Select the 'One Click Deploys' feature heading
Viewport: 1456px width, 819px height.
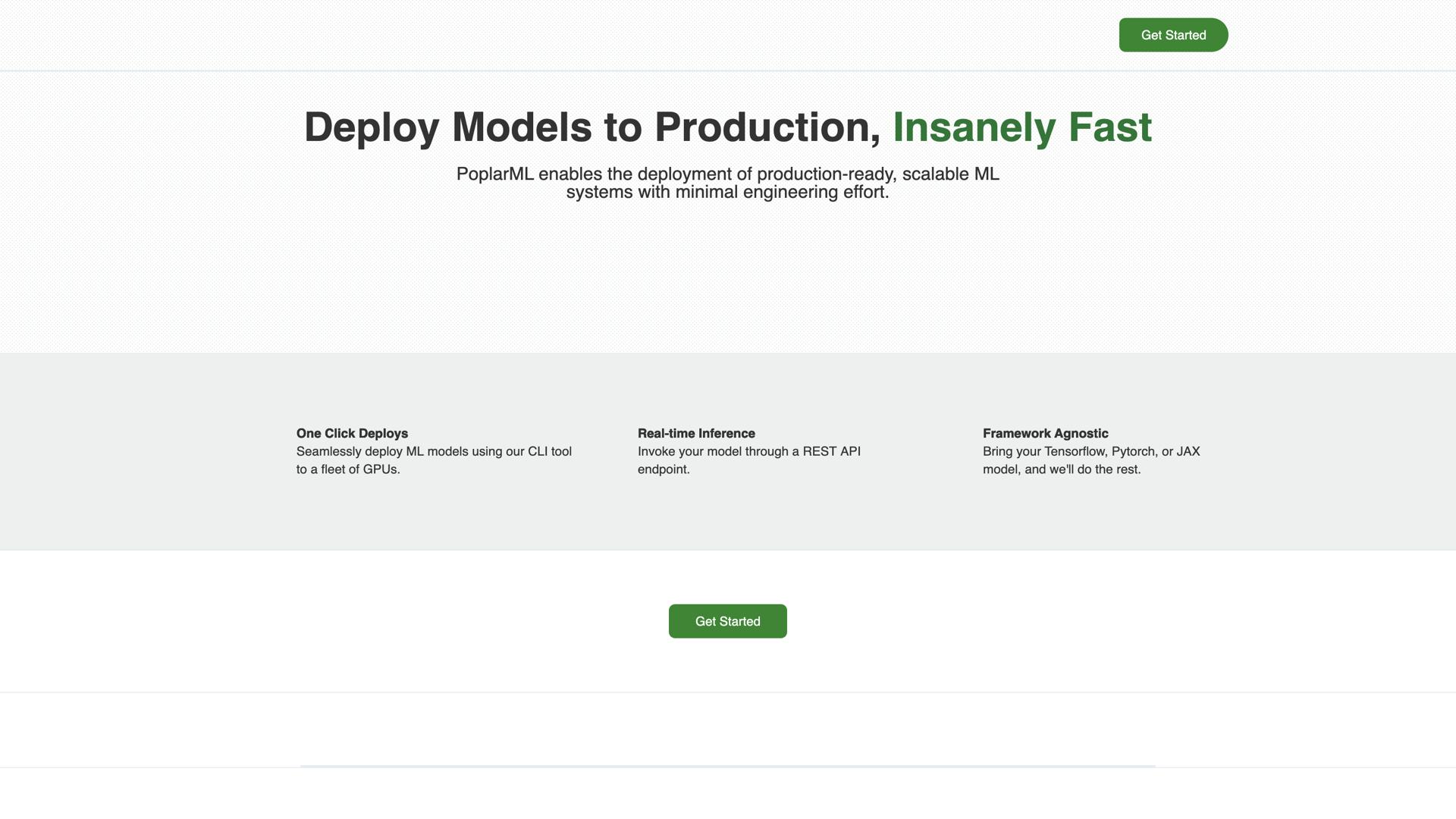pos(352,434)
